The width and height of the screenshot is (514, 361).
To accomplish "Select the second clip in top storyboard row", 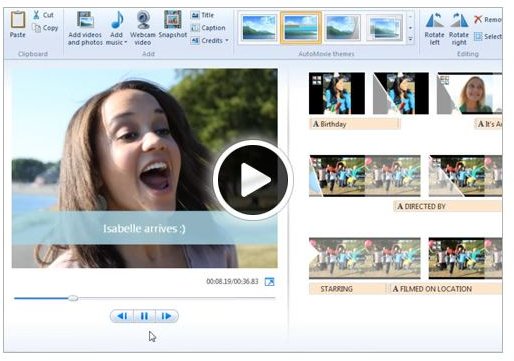I will (401, 93).
